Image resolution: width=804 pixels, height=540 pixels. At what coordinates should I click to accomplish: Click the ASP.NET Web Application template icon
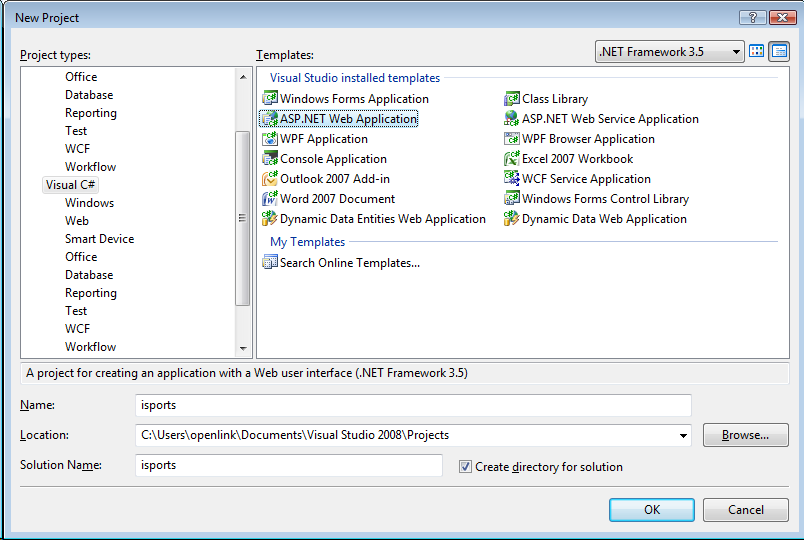coord(270,118)
